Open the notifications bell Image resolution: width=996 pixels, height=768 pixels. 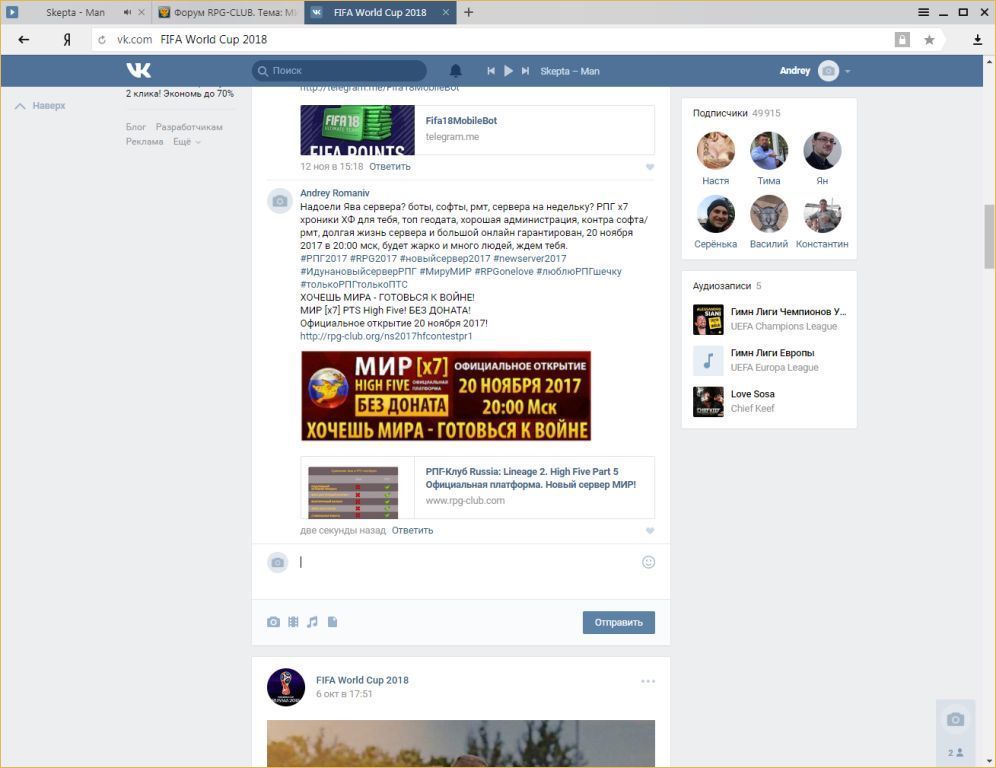[x=455, y=71]
